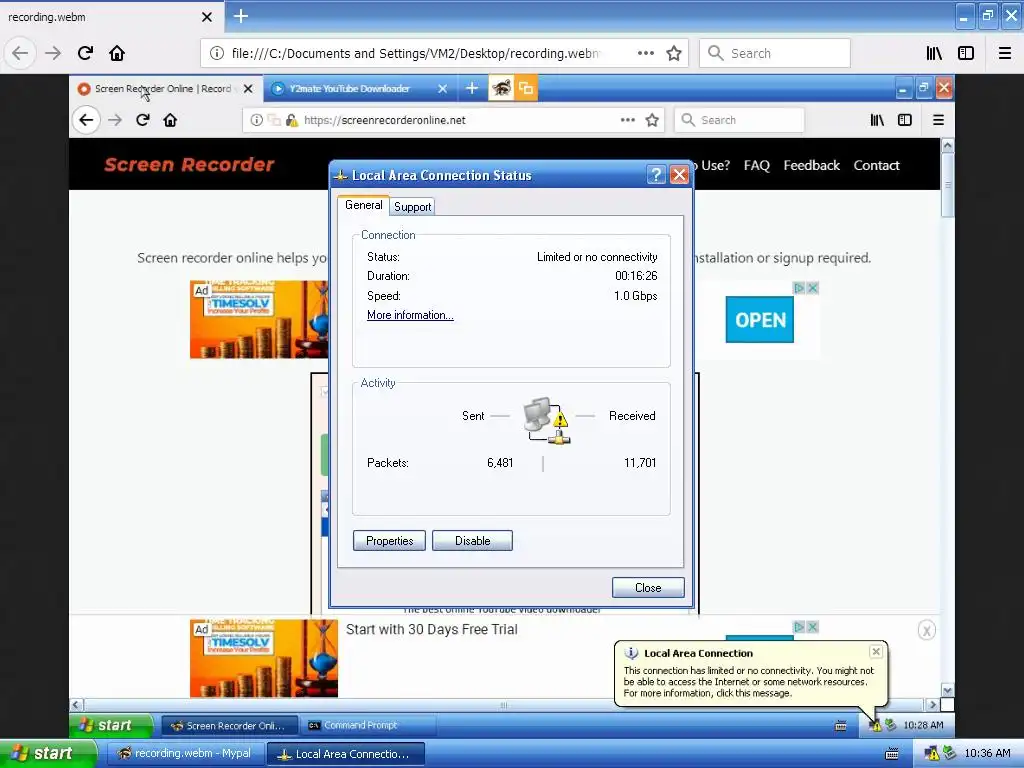Show site info icon for file URL
Screen dimensions: 1024x768
click(x=216, y=53)
